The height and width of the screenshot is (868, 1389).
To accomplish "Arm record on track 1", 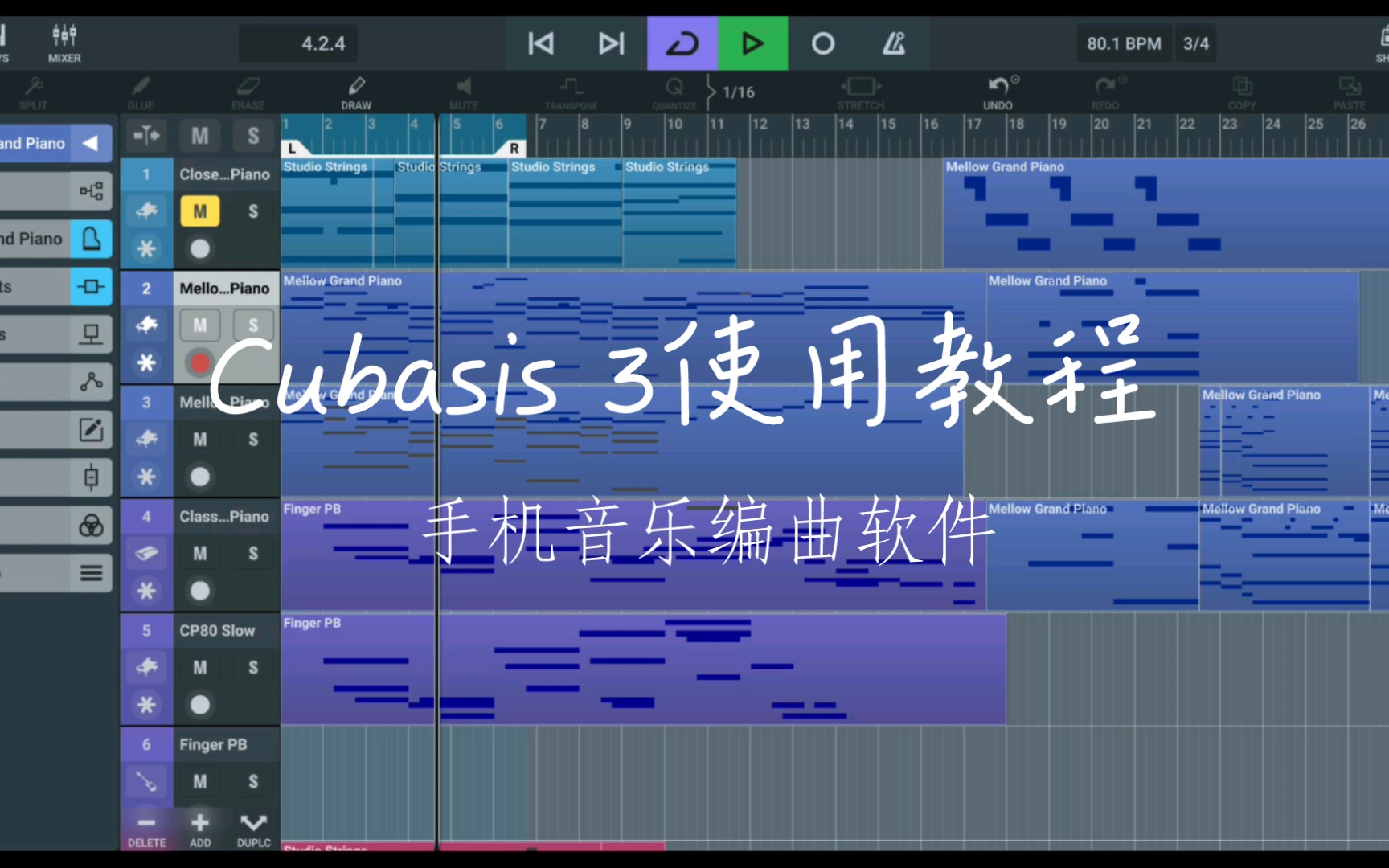I will (x=200, y=249).
